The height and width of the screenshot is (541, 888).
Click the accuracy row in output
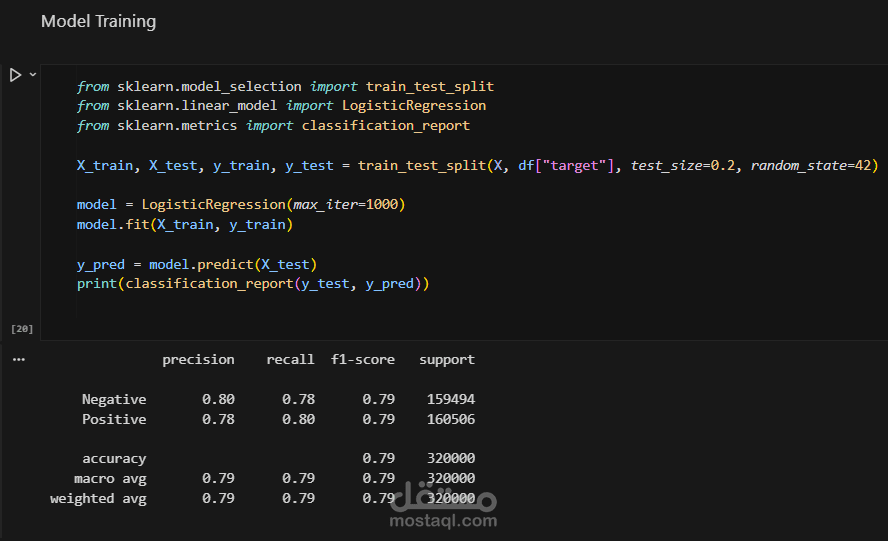click(x=114, y=458)
